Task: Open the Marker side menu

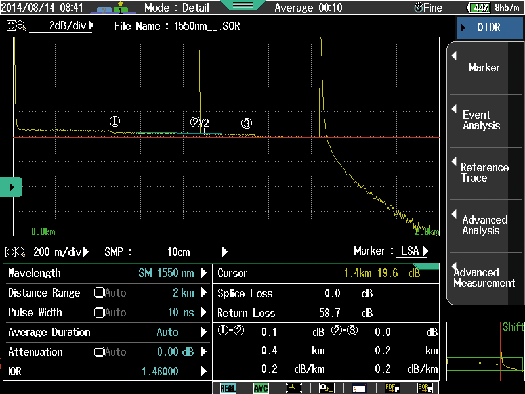Action: coord(484,68)
